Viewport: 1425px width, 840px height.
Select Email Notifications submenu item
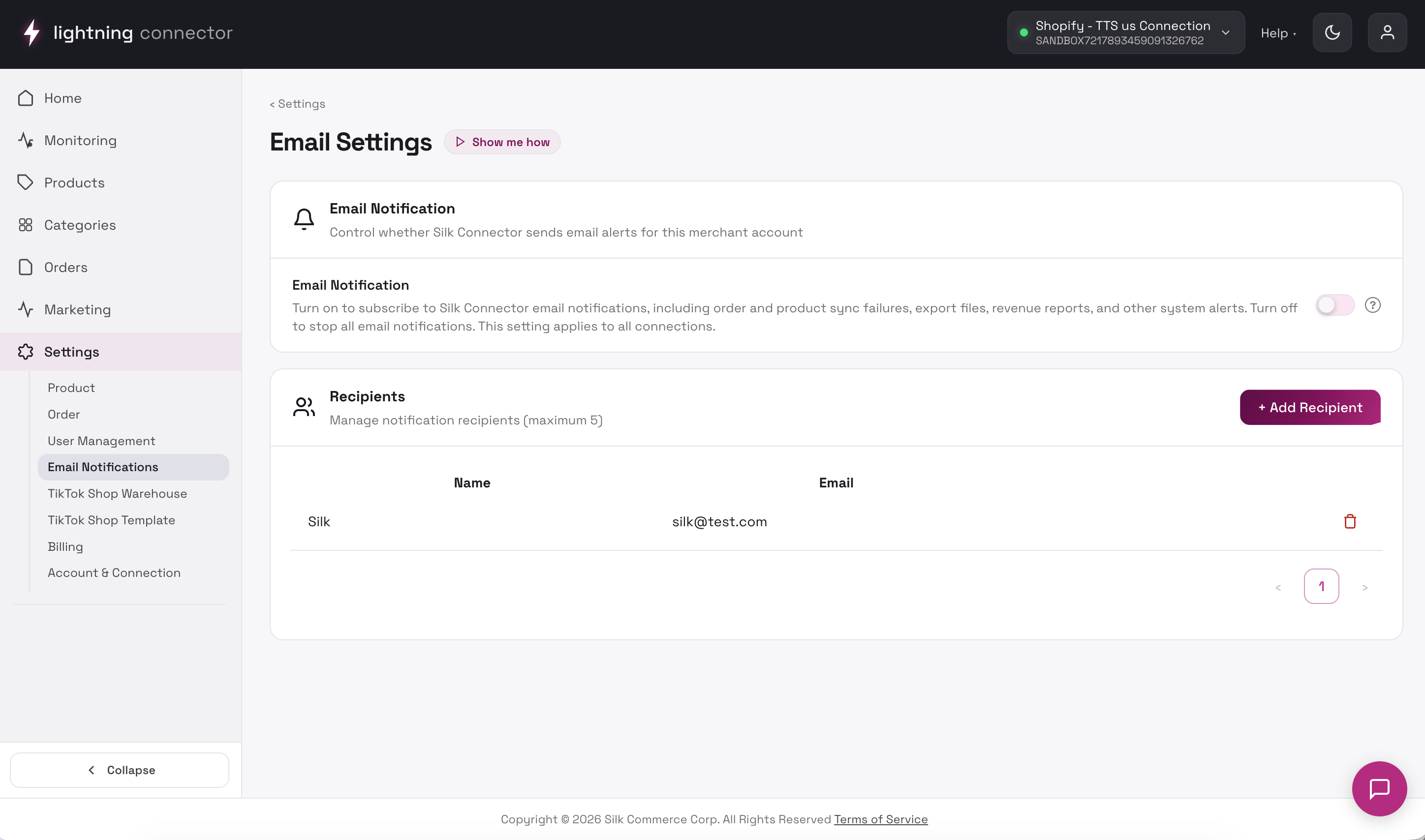[134, 467]
